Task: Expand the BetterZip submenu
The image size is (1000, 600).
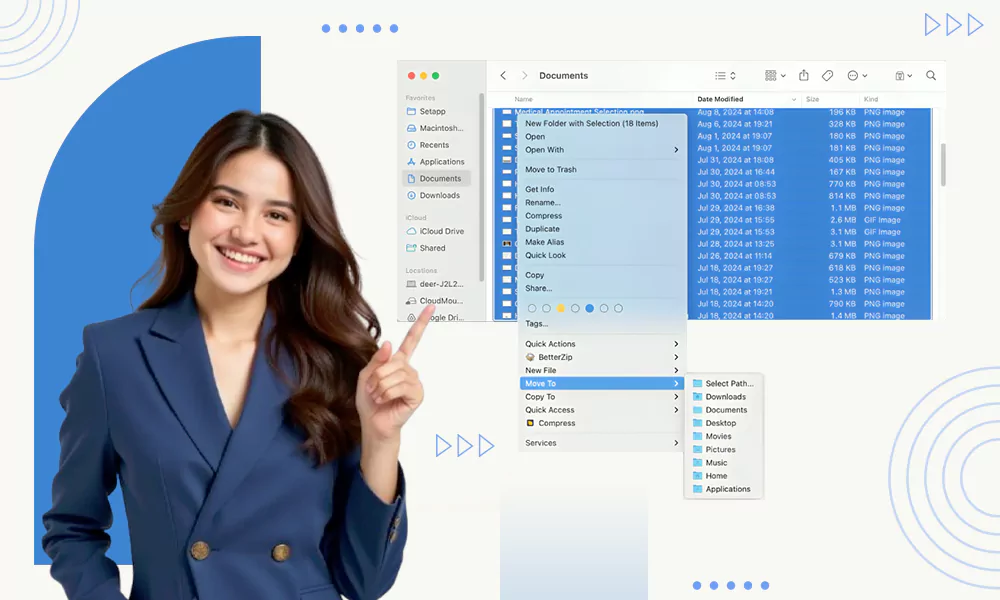Action: (x=601, y=357)
